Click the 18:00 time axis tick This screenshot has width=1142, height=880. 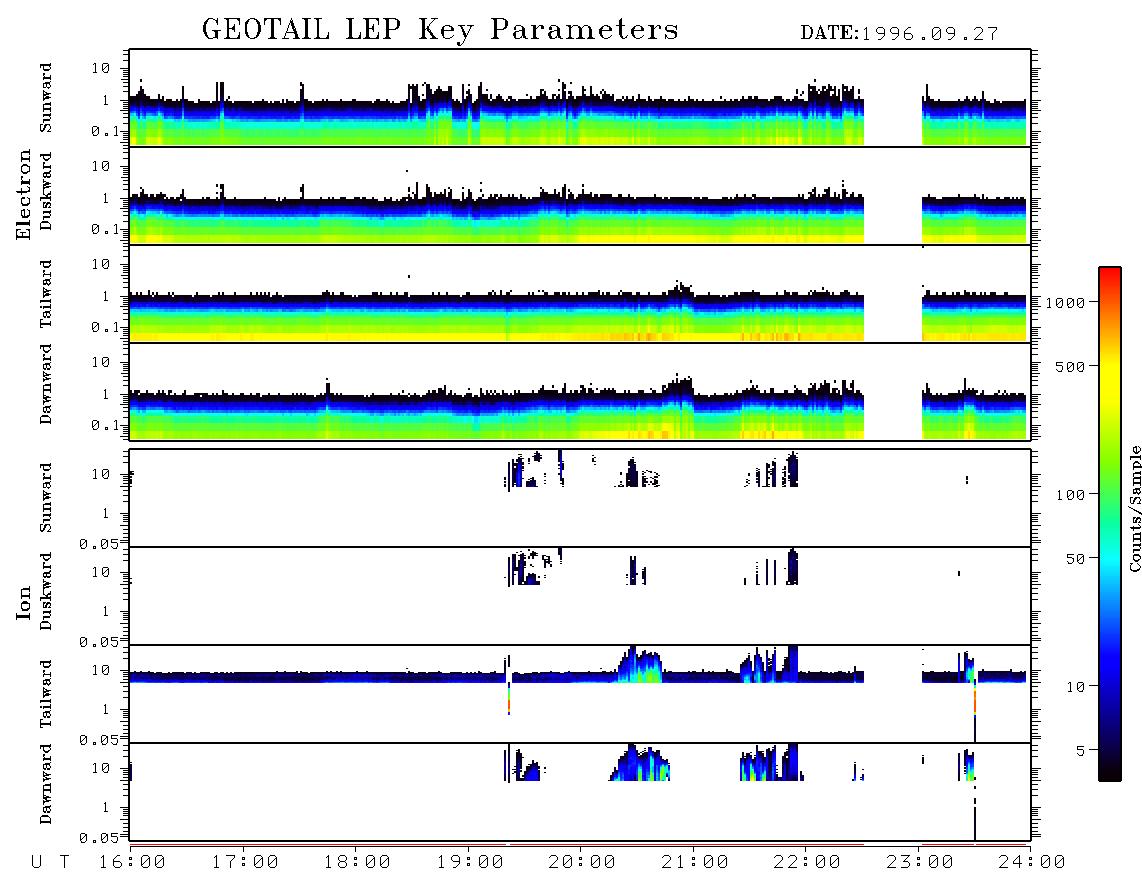(x=358, y=862)
